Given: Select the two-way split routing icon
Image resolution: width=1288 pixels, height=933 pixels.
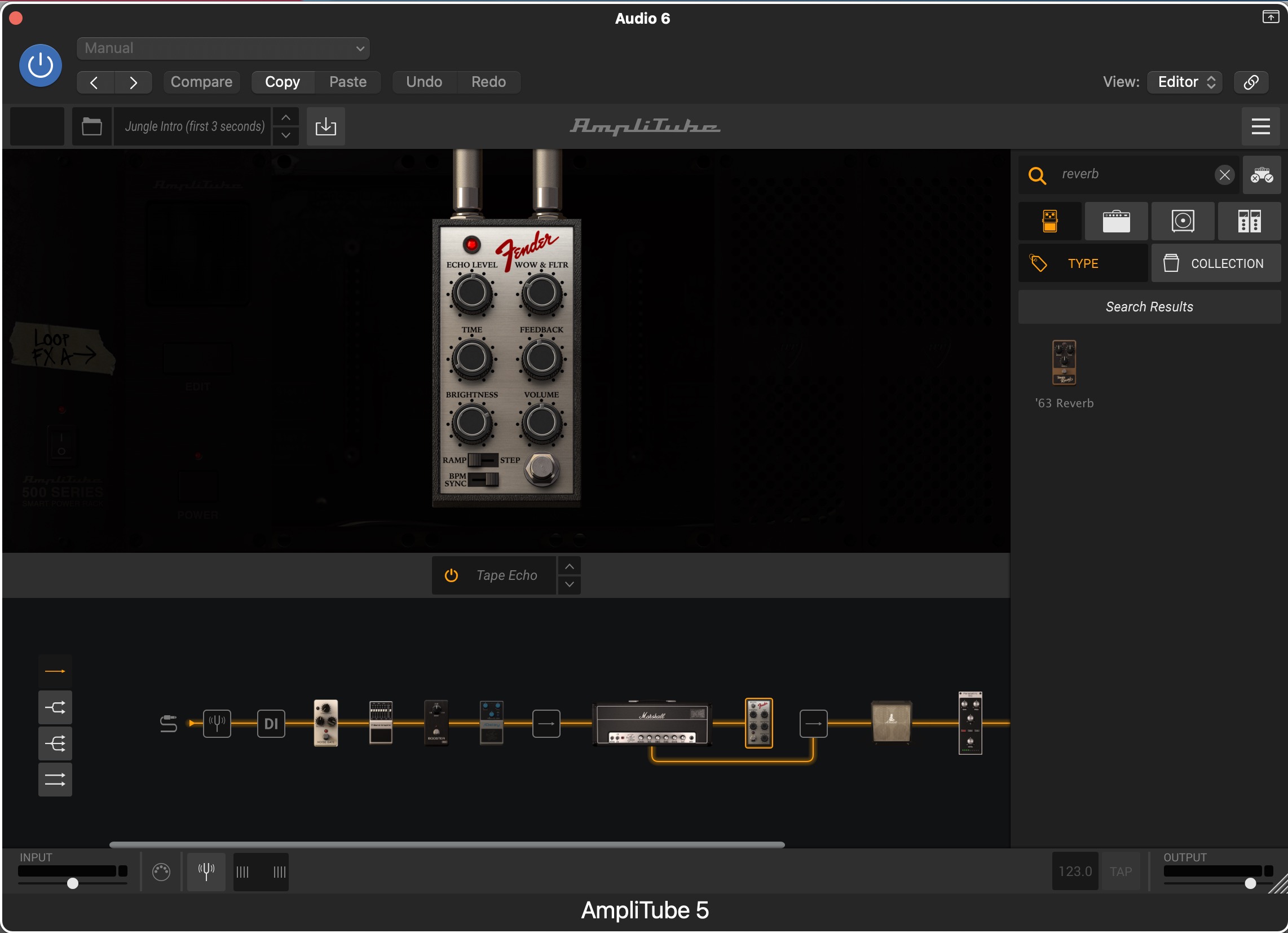Looking at the screenshot, I should click(x=55, y=708).
